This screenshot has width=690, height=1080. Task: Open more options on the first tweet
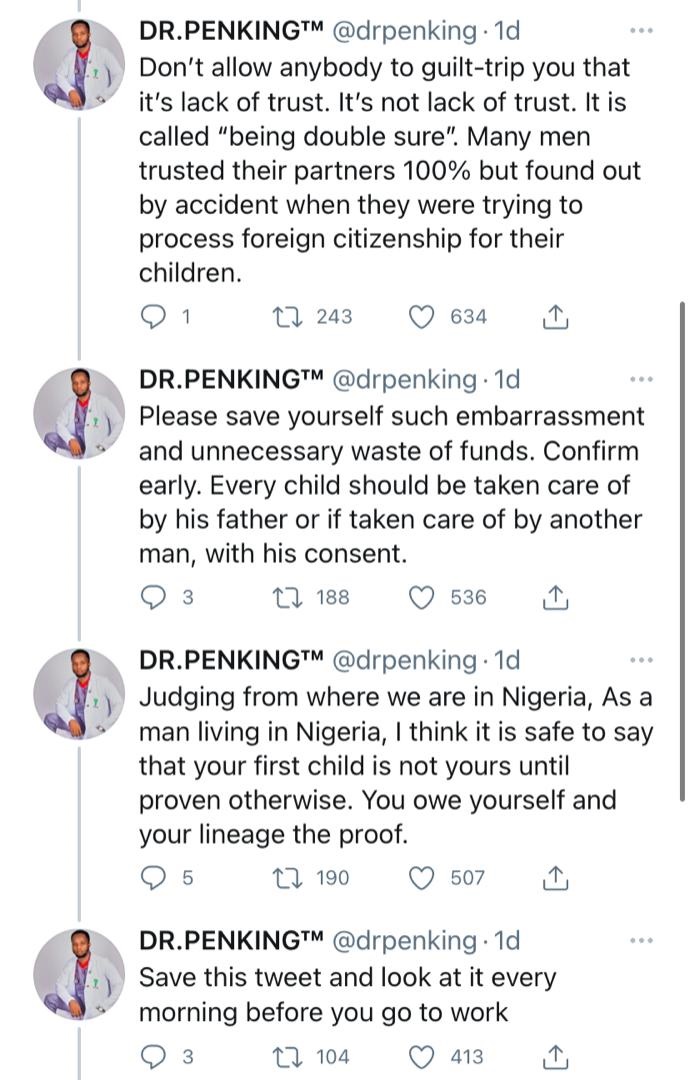click(641, 31)
